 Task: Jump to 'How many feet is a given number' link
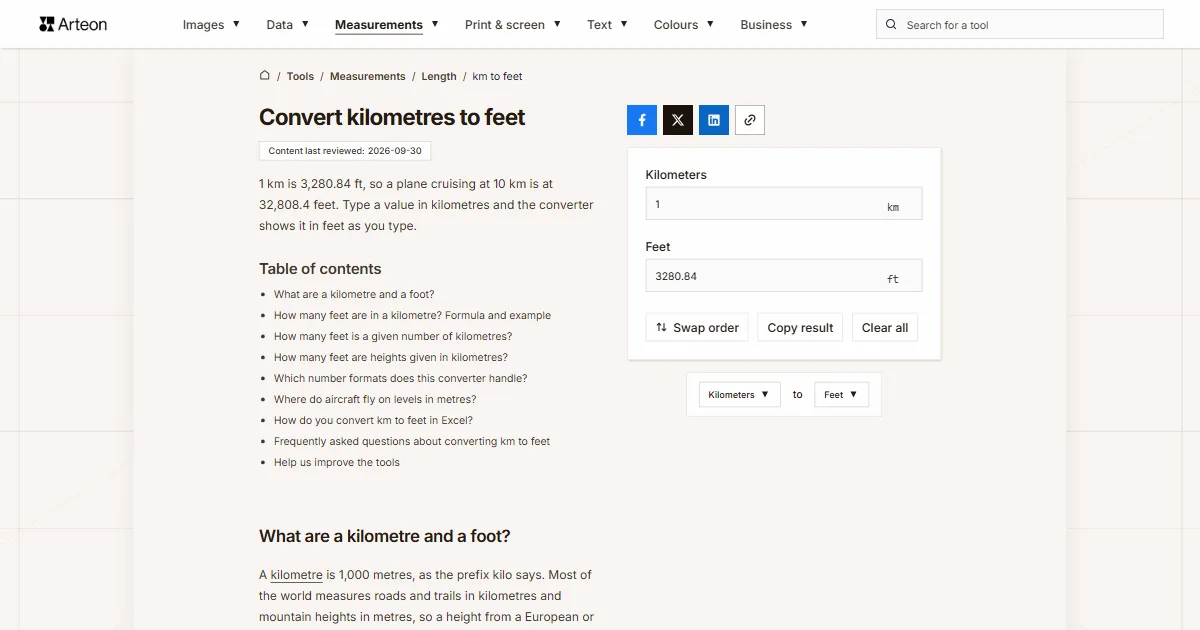(393, 337)
